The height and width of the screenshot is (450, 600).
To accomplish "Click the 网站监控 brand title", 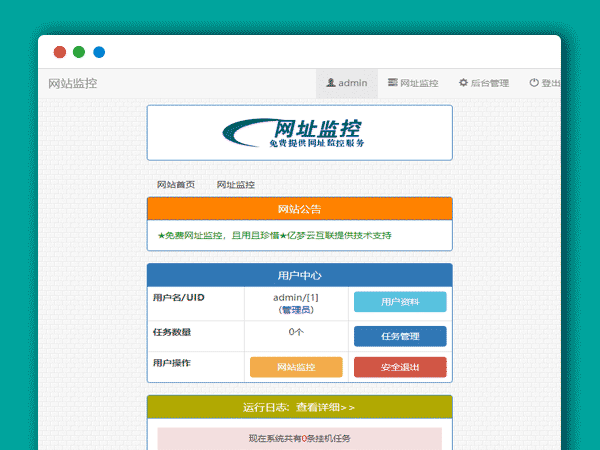I will (x=73, y=83).
